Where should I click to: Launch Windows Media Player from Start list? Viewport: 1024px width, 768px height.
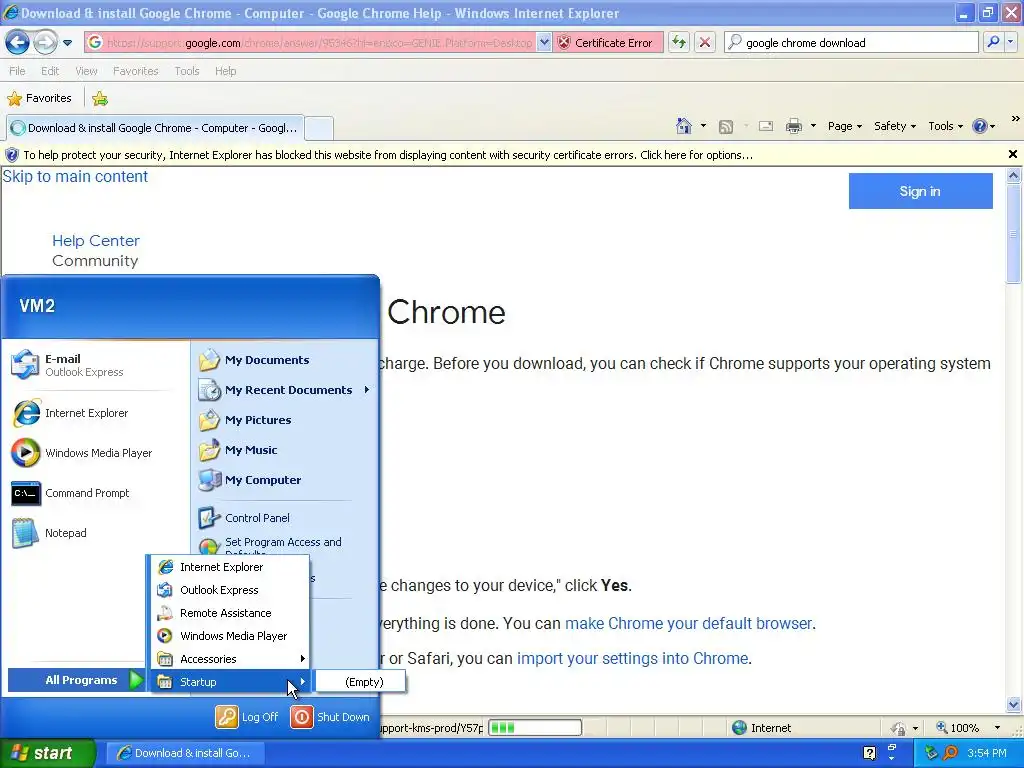(95, 453)
